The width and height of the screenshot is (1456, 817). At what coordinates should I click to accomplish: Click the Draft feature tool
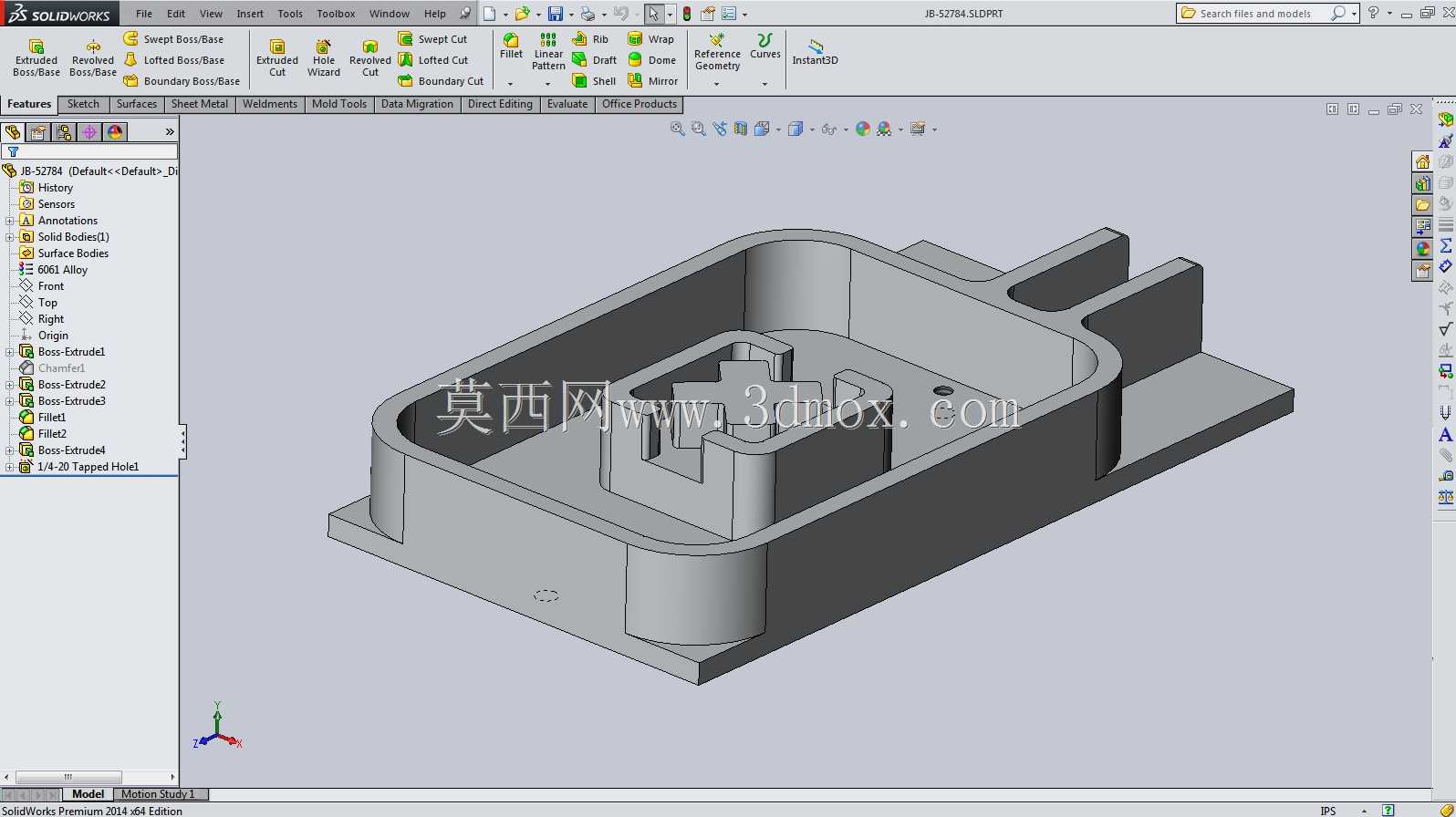coord(594,60)
